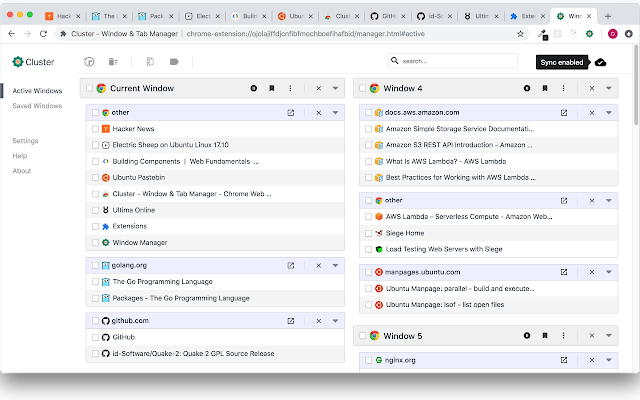The height and width of the screenshot is (400, 640).
Task: Open docs.aws.amazon.com group in new window
Action: (564, 113)
